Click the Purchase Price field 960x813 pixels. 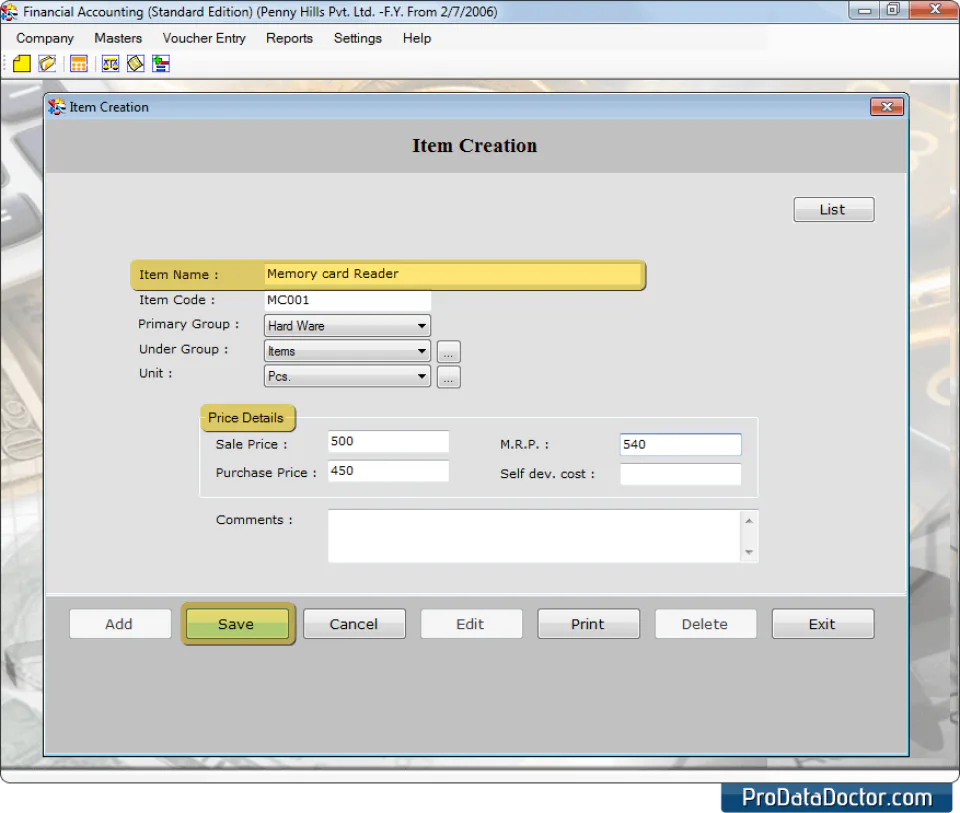tap(388, 471)
